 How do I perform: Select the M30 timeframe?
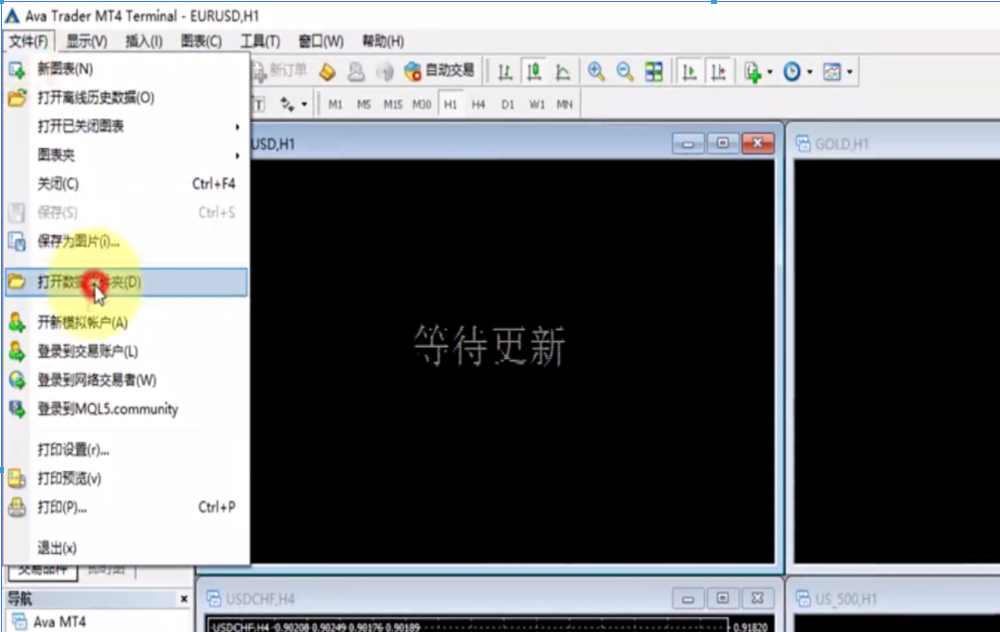coord(422,104)
